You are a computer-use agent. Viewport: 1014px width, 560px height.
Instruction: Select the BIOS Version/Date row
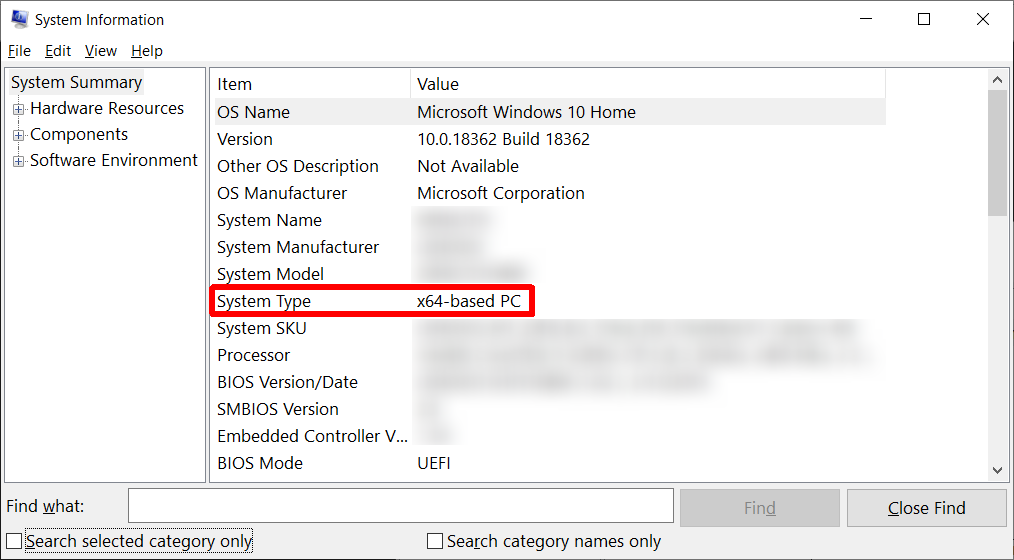[x=550, y=382]
